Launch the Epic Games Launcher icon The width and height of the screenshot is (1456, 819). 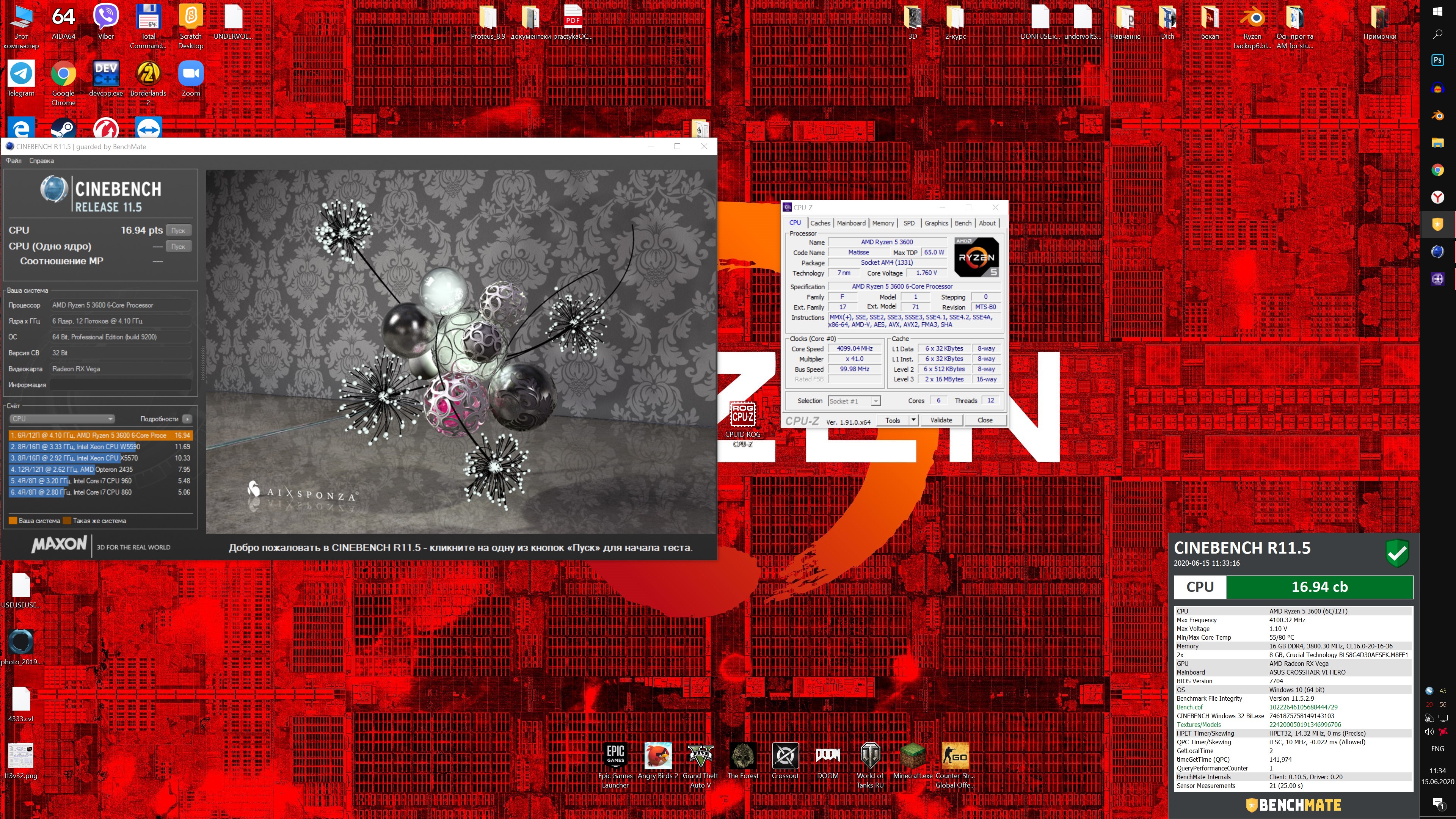(615, 765)
